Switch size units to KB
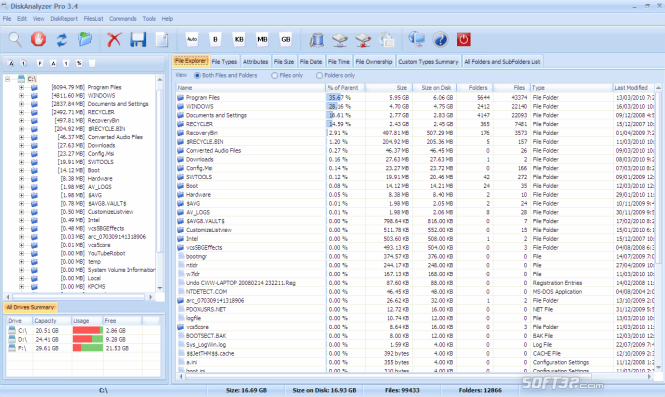Screen dimensions: 665x397 pyautogui.click(x=239, y=39)
